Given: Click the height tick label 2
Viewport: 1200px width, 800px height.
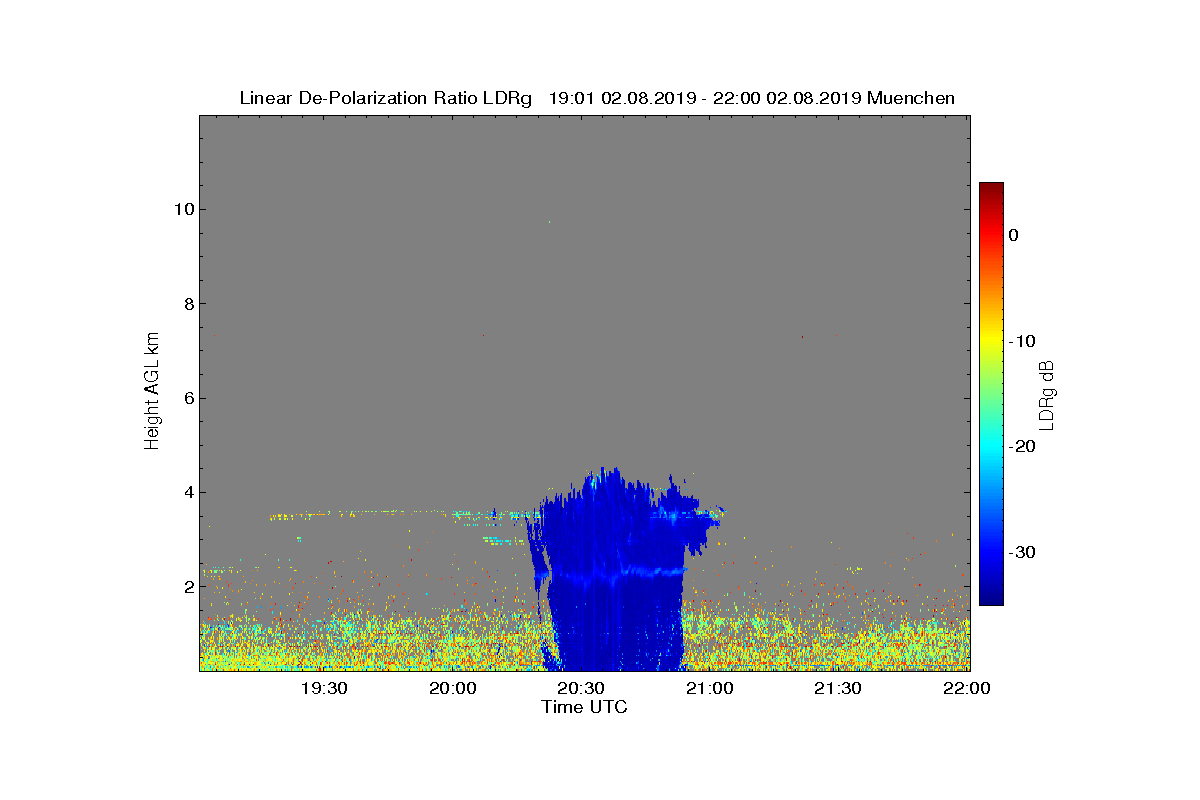Looking at the screenshot, I should coord(188,587).
